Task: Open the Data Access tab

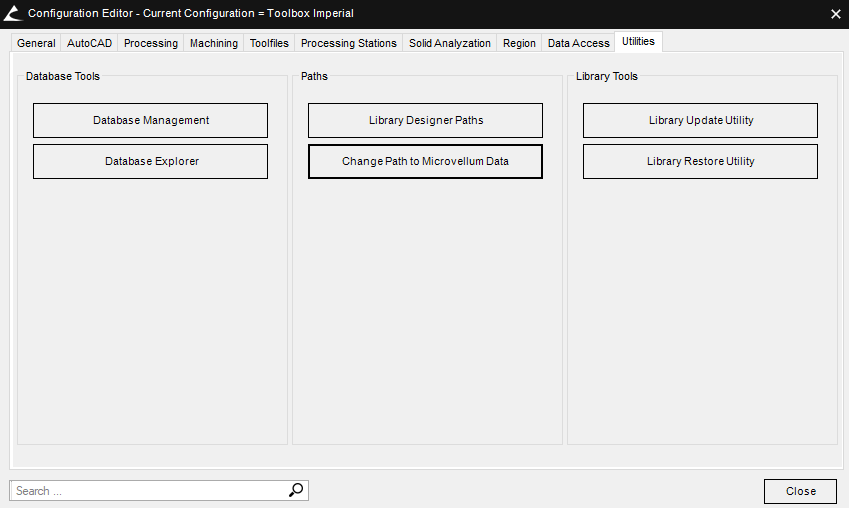Action: tap(578, 43)
